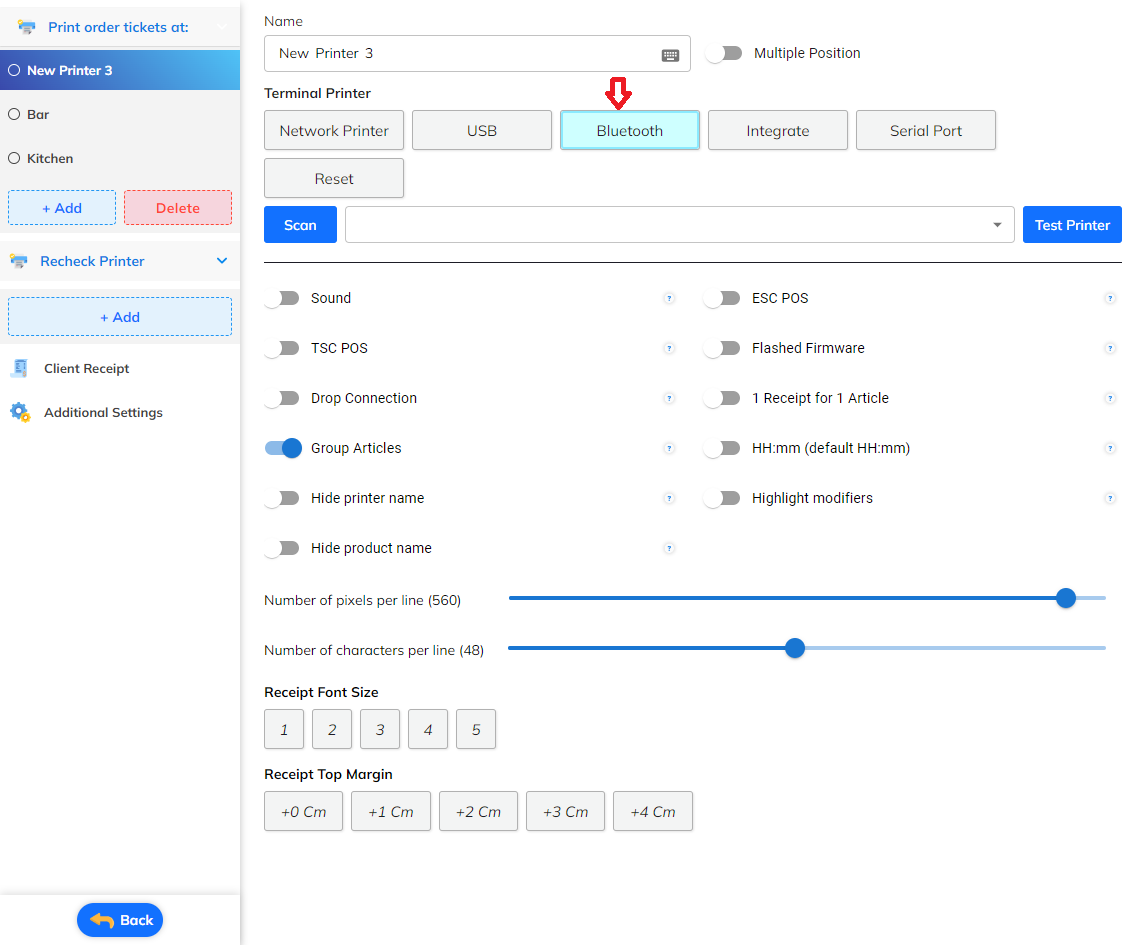Add a Recheck Printer
The image size is (1146, 945).
point(120,317)
